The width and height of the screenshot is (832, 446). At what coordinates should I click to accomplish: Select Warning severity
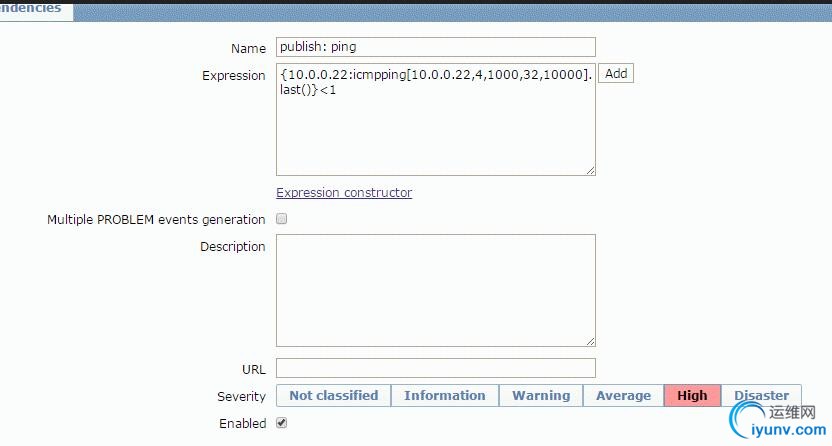(x=541, y=396)
